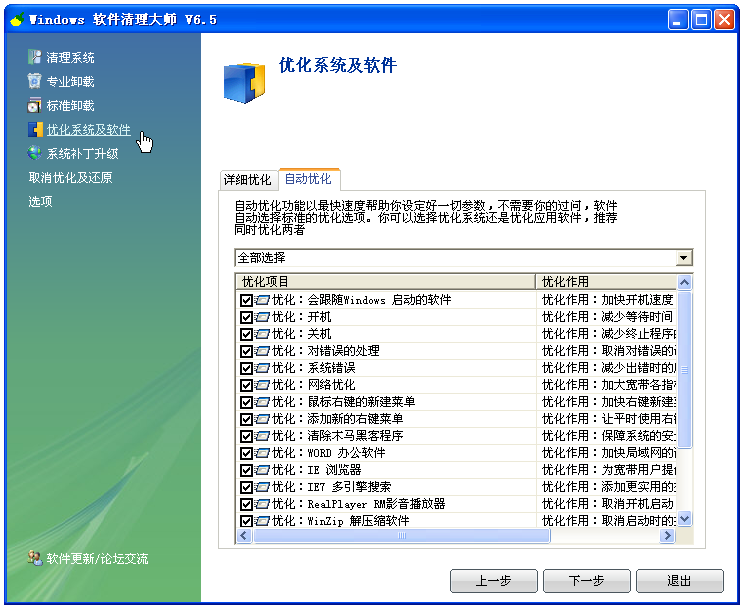The width and height of the screenshot is (743, 606).
Task: Click the item icon for RealPlayer RM影音播放器
Action: (x=262, y=505)
